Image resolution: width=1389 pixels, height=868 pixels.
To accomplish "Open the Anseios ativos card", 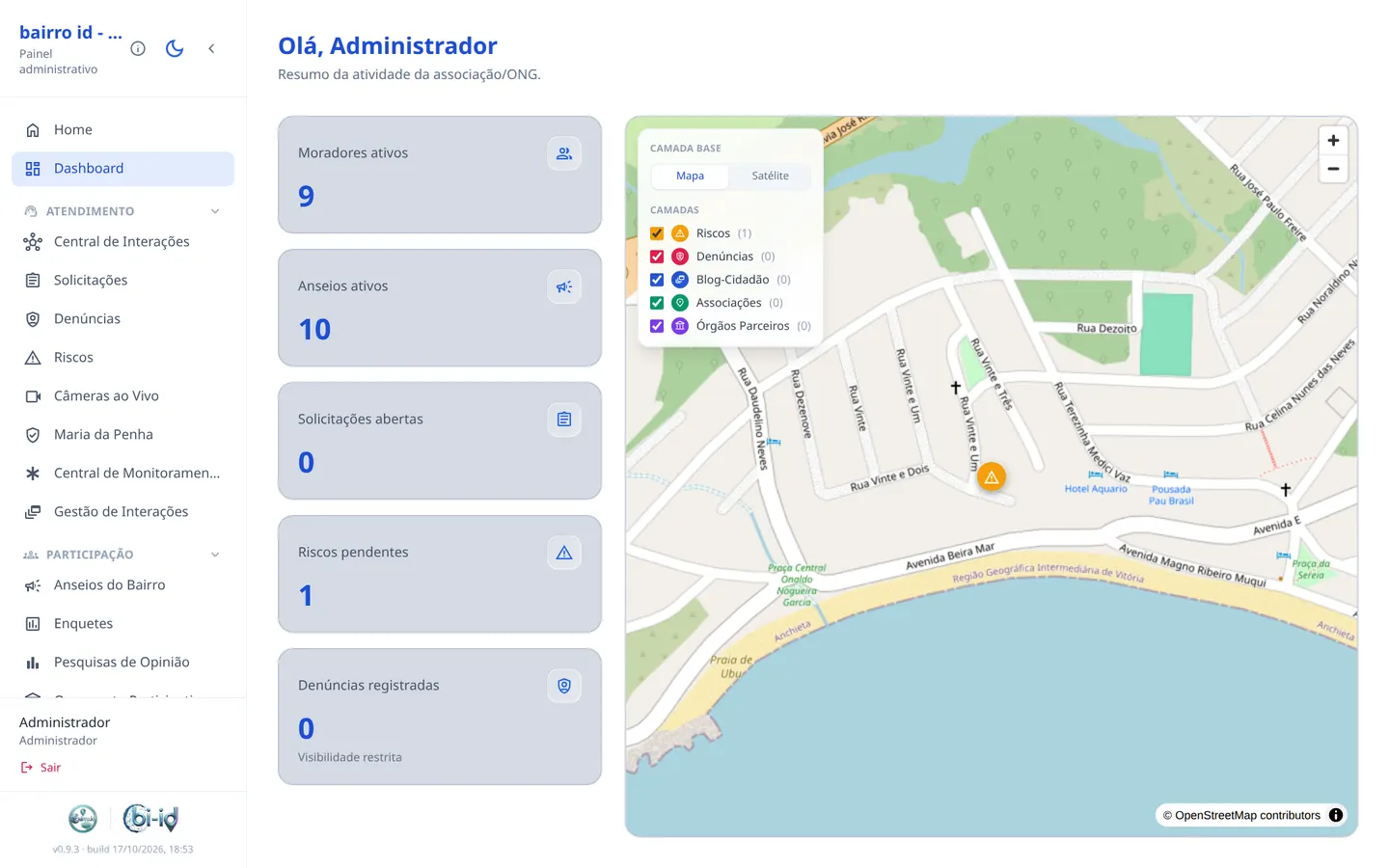I will click(440, 308).
